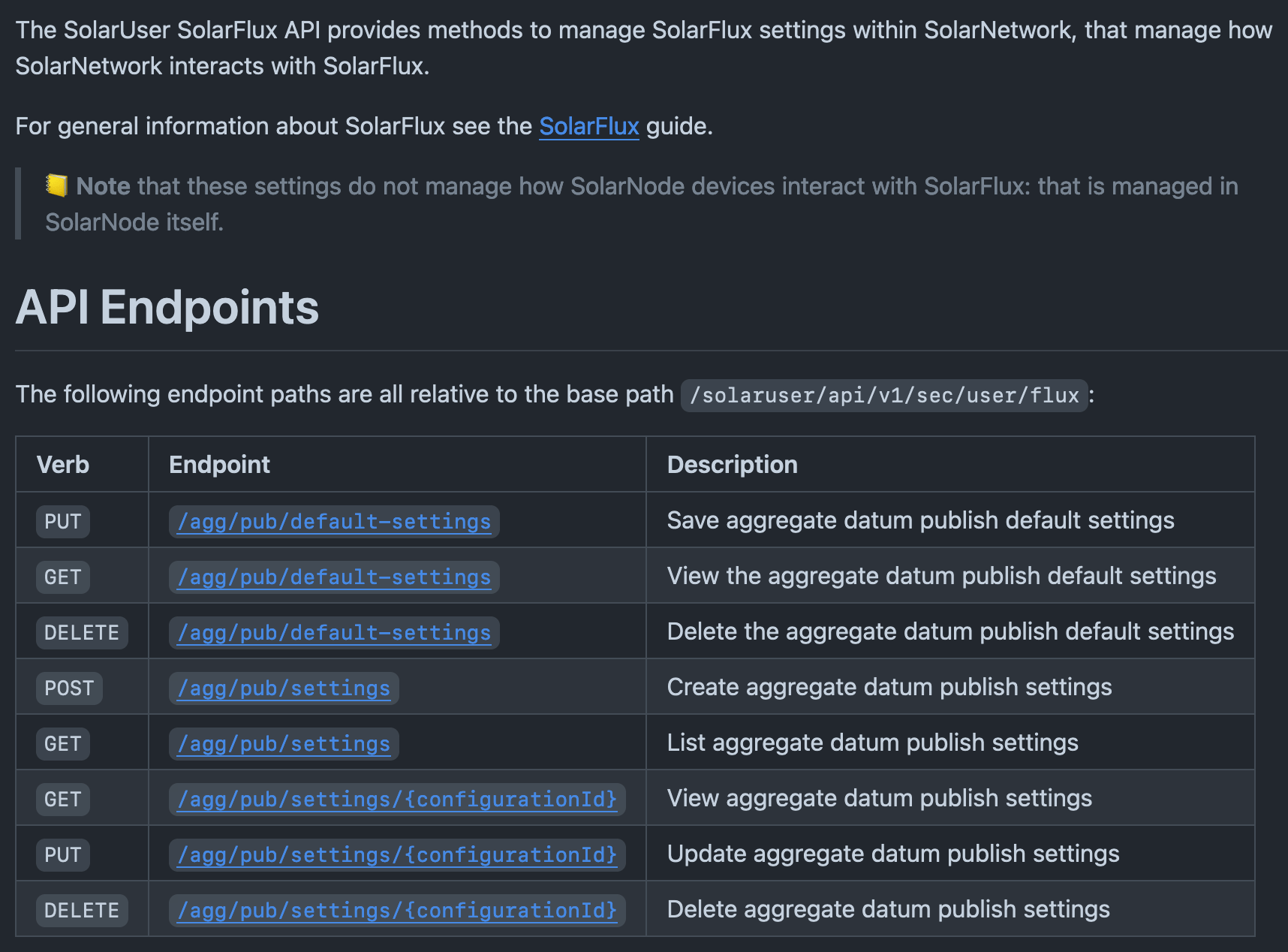This screenshot has height=952, width=1288.
Task: Open DELETE /agg/pub/settings/{configurationId} link
Action: (397, 911)
